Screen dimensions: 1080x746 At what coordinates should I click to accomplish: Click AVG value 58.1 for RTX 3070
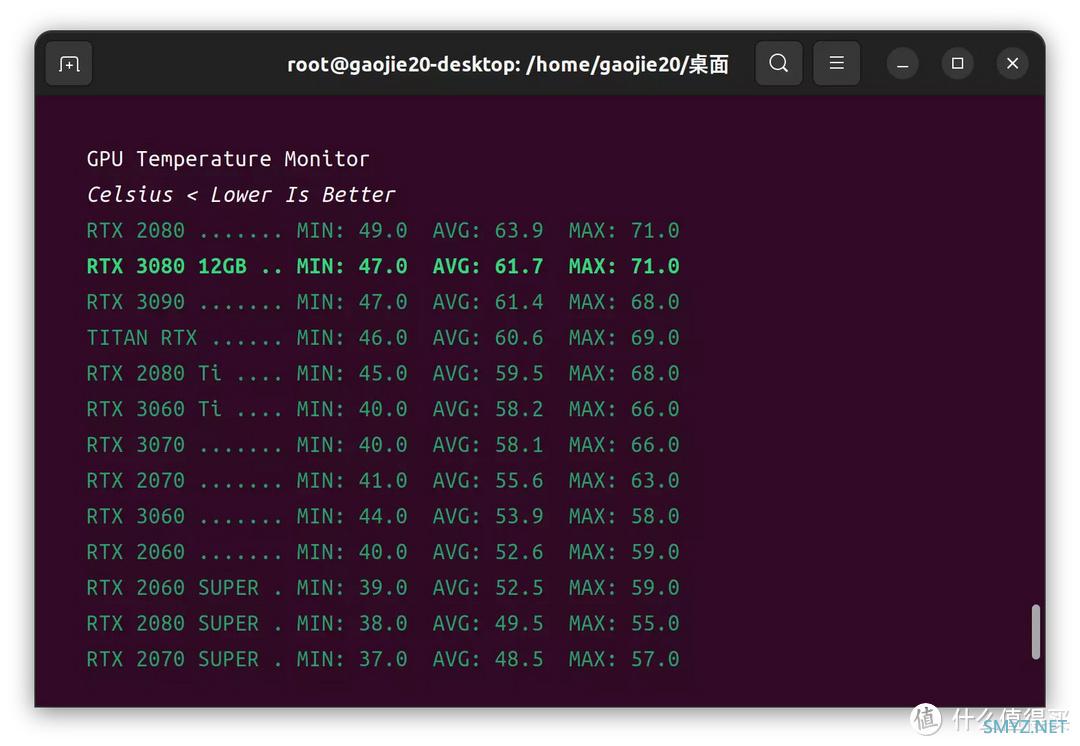pos(519,445)
